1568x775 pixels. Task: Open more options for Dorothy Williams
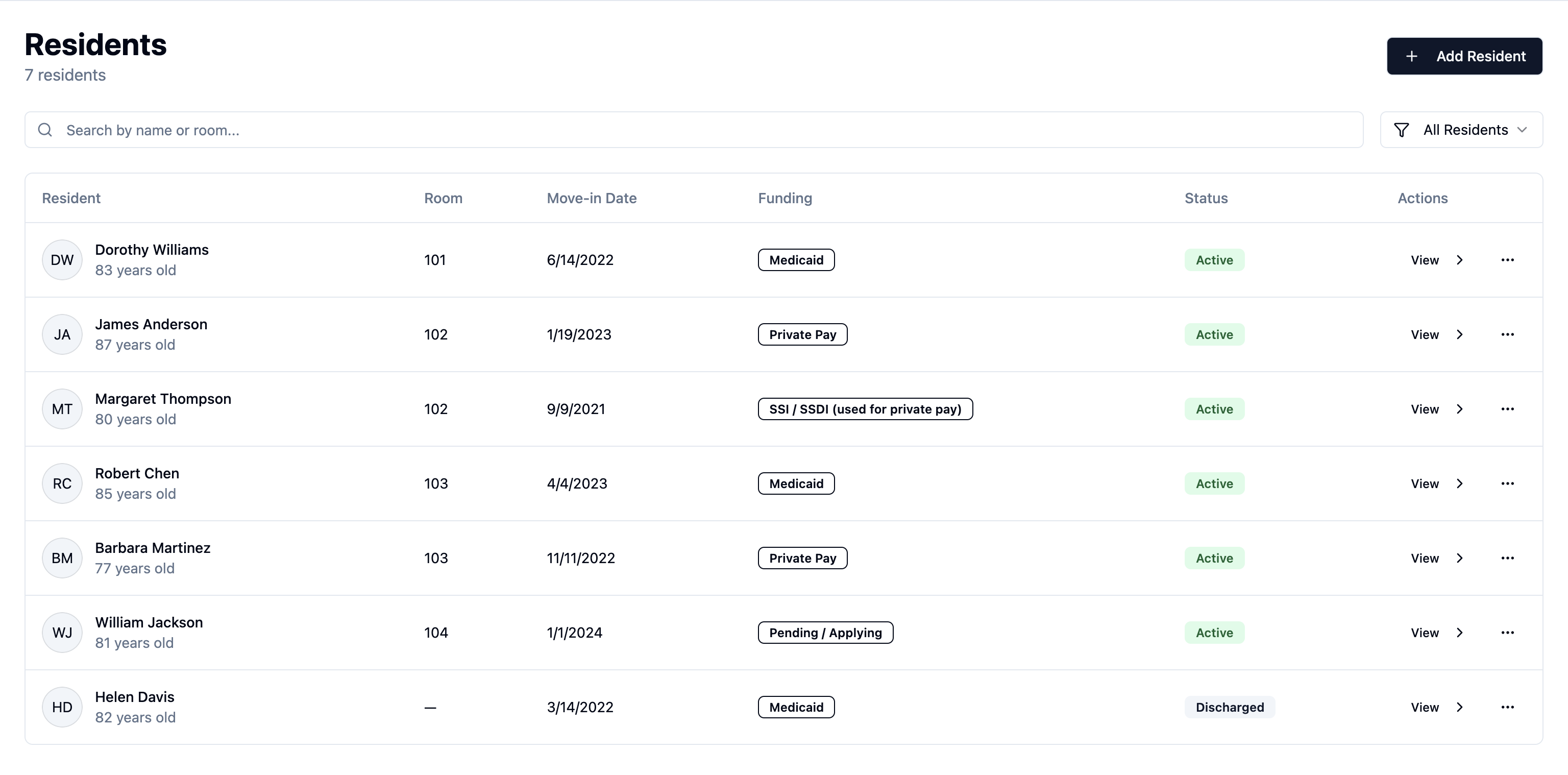[x=1507, y=260]
